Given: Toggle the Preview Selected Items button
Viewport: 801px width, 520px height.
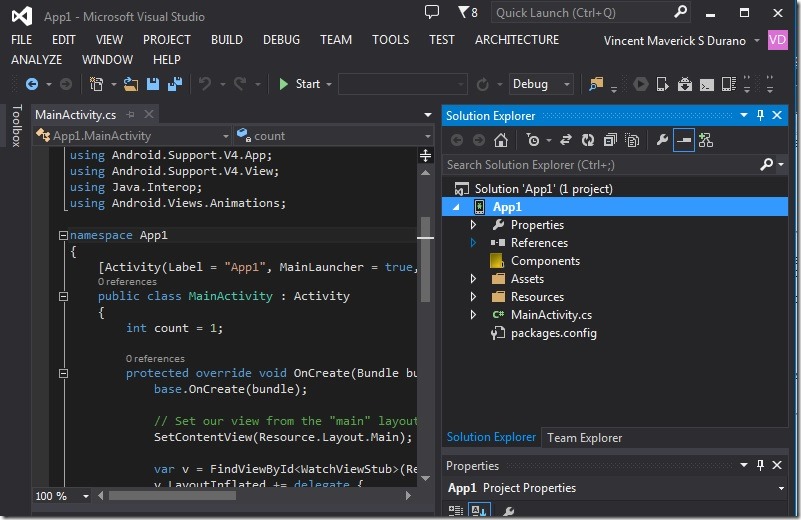Looking at the screenshot, I should tap(683, 141).
